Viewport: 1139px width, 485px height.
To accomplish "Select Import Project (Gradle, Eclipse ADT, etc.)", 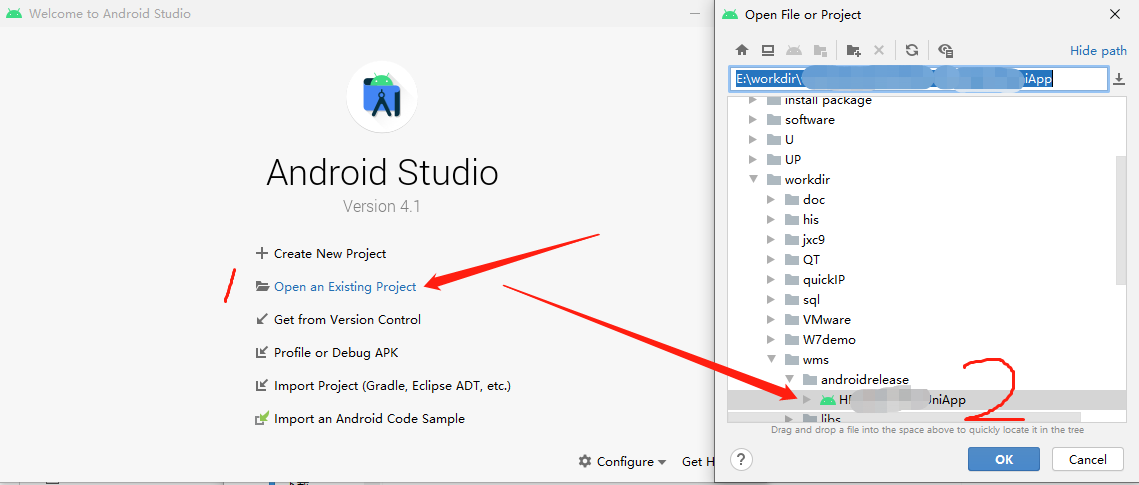I will (x=392, y=386).
